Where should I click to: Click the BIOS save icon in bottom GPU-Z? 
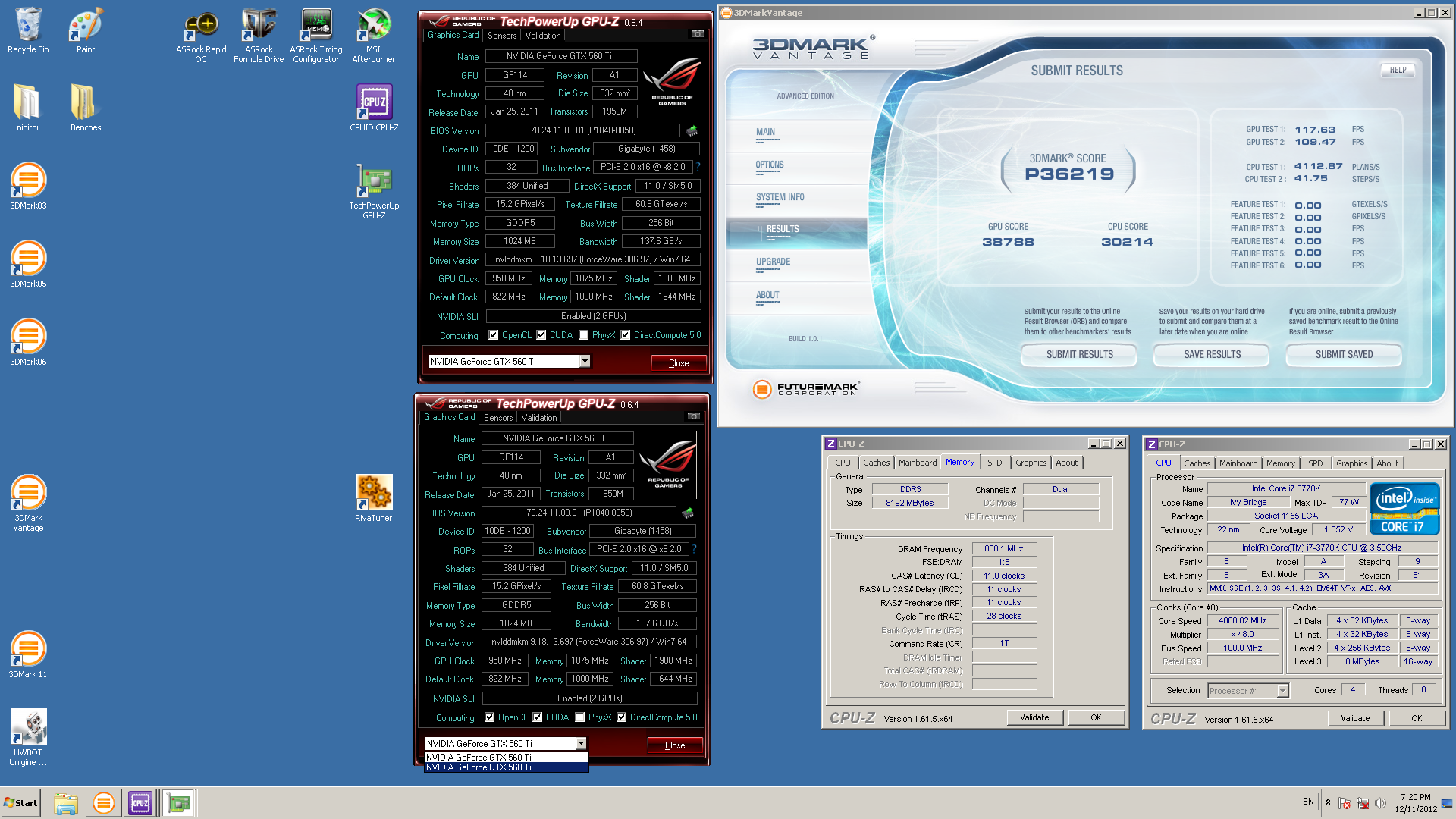pos(688,513)
